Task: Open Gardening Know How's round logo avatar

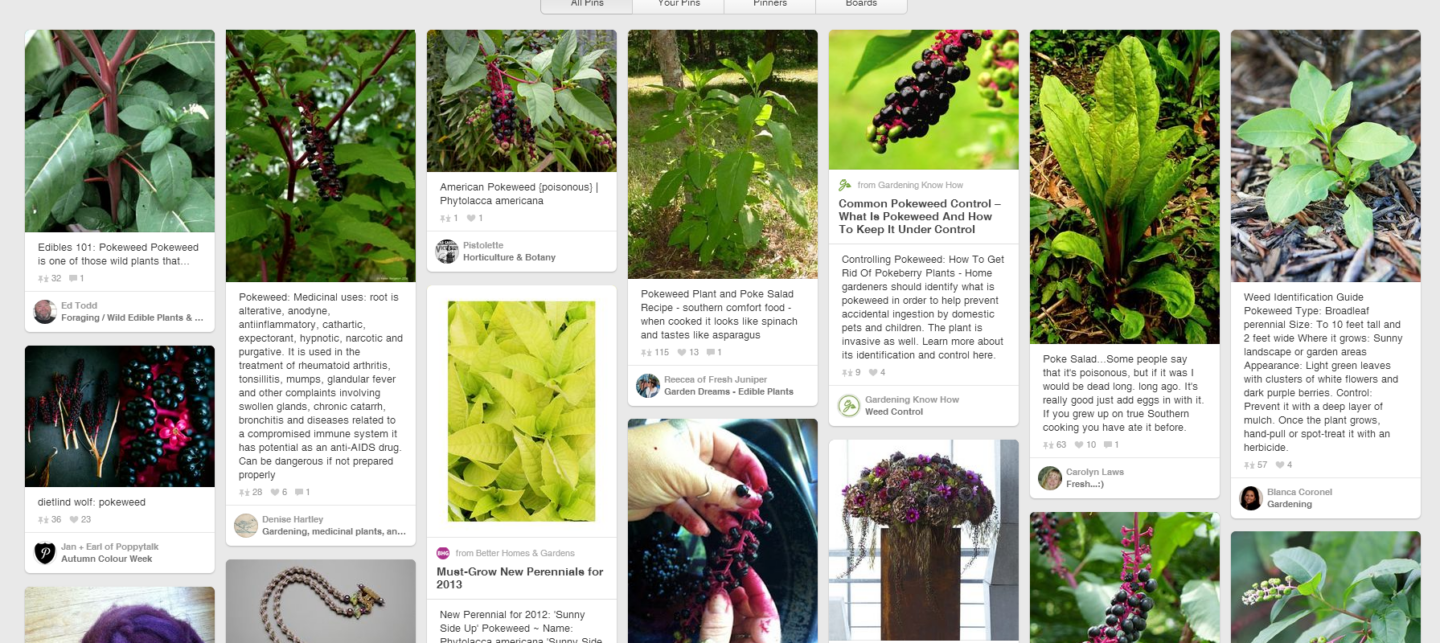Action: pos(849,405)
